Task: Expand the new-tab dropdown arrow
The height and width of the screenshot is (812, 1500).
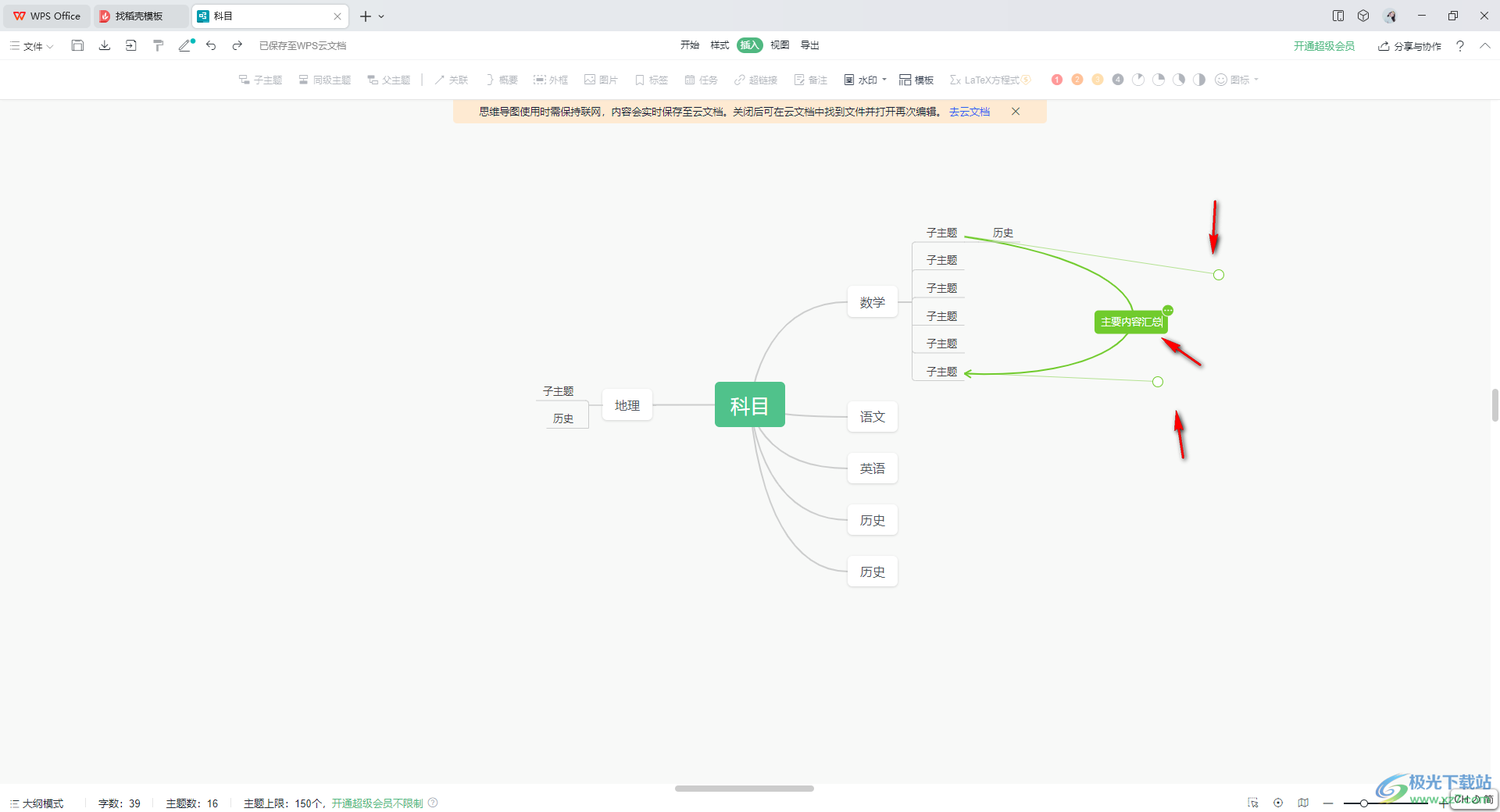Action: point(381,16)
